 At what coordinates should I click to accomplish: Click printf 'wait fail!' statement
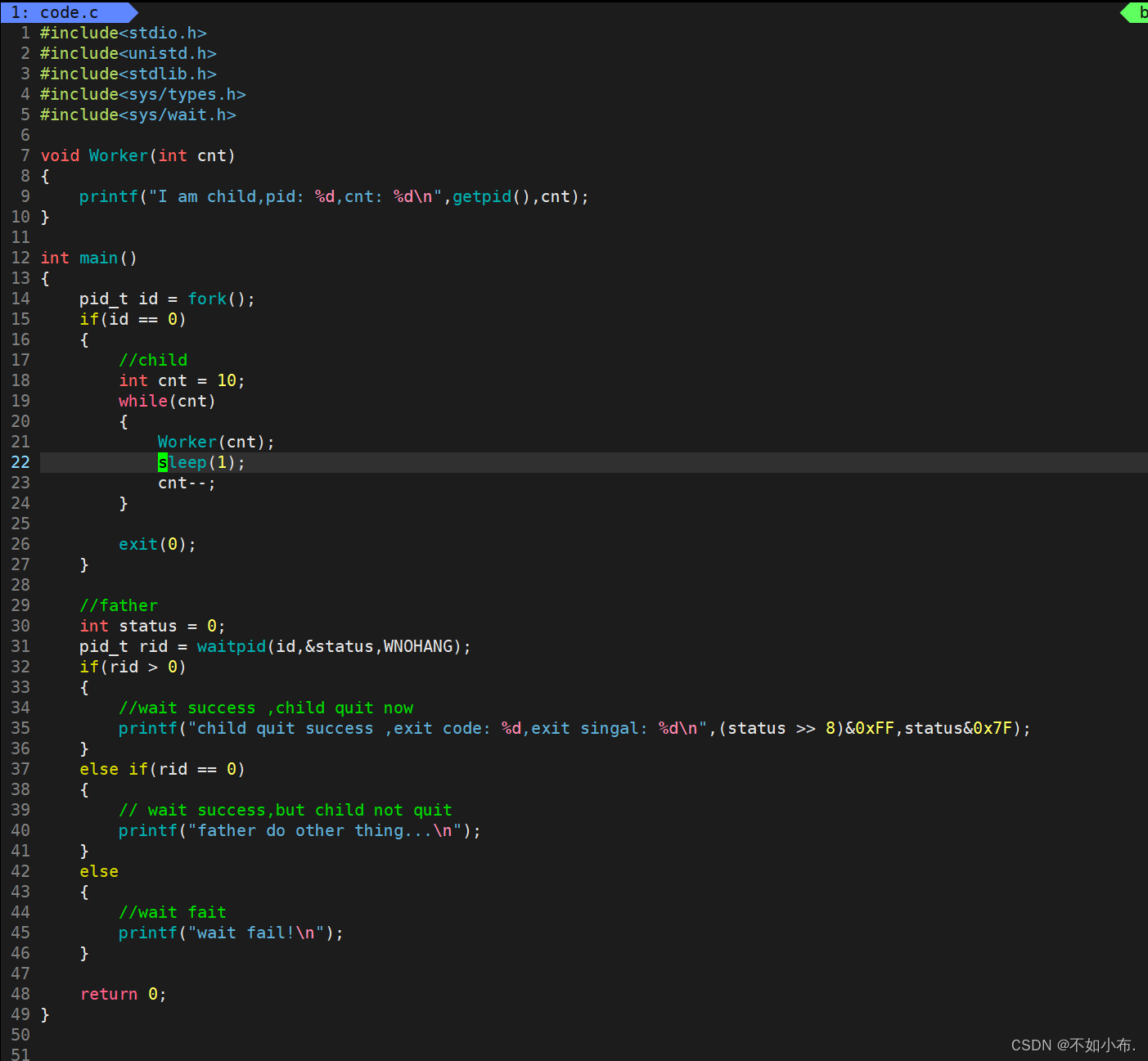[231, 933]
